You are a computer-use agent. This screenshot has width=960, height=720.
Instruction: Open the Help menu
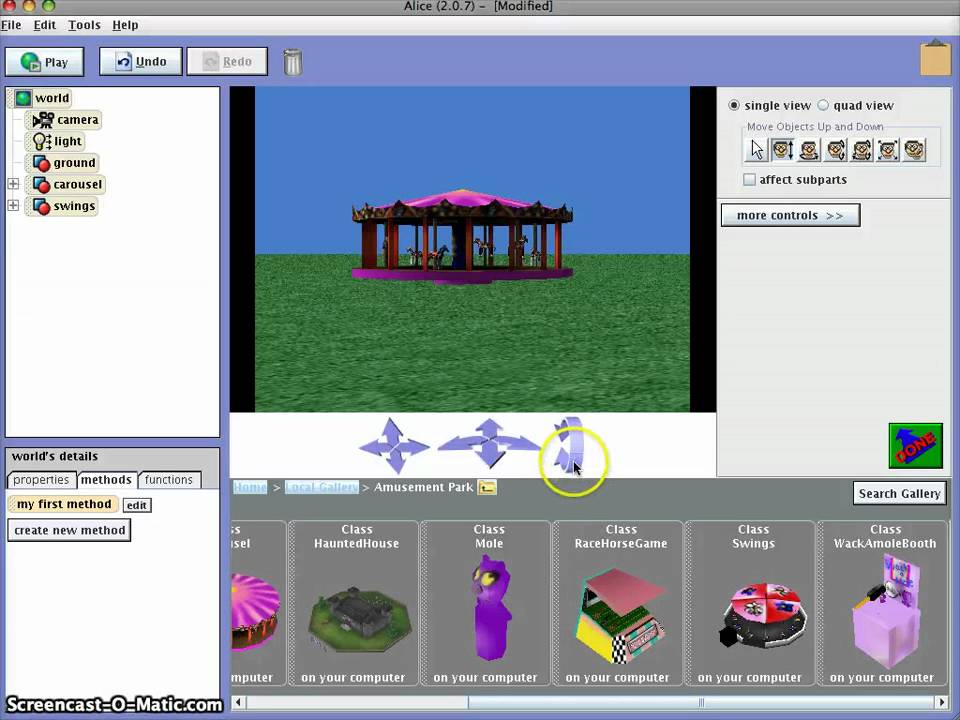(125, 25)
